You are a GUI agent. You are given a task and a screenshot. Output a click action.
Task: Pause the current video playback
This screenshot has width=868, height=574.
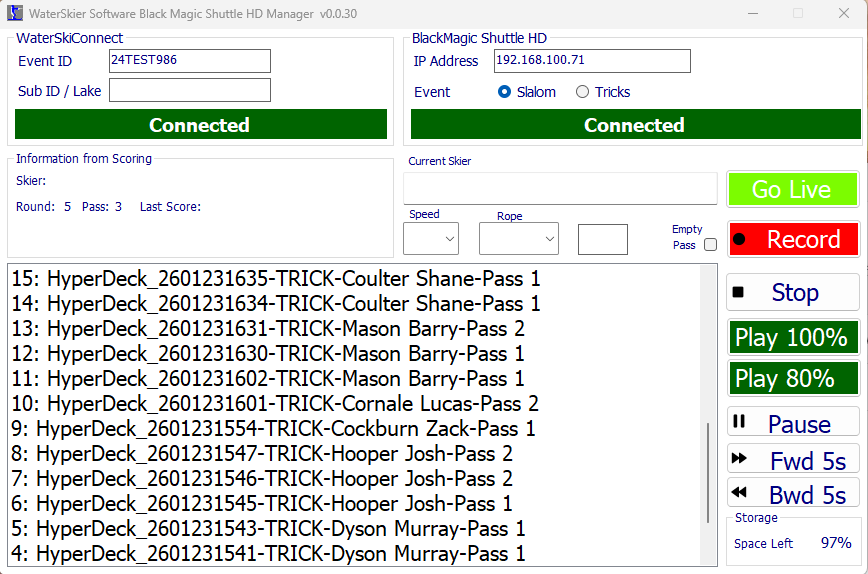(793, 424)
